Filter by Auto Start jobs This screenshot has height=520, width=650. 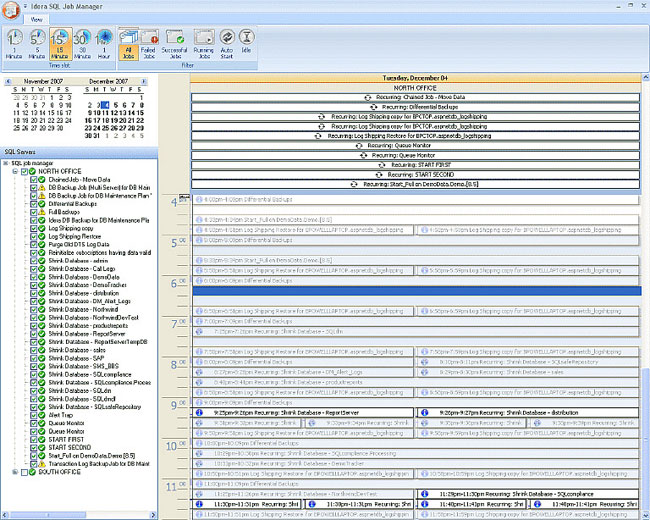pyautogui.click(x=227, y=44)
